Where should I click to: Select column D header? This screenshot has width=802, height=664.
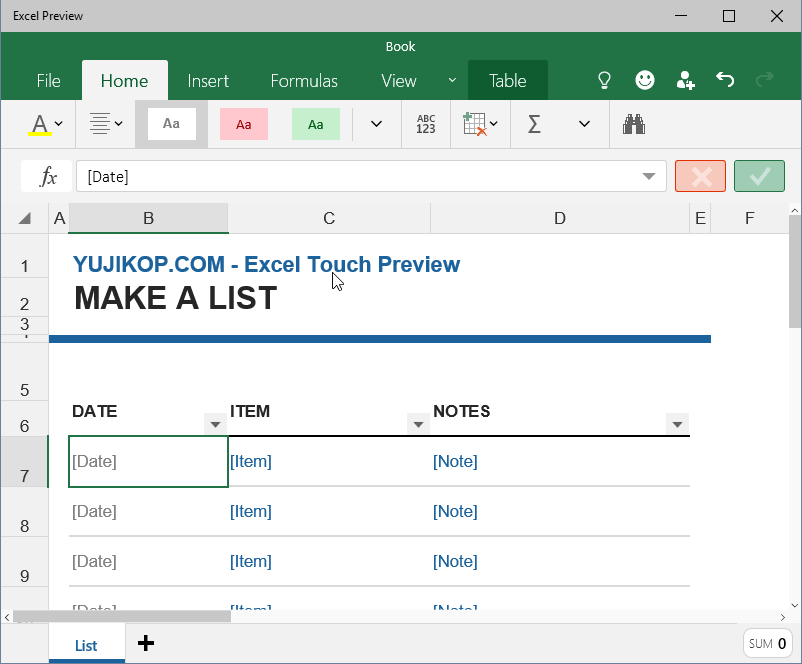[560, 218]
